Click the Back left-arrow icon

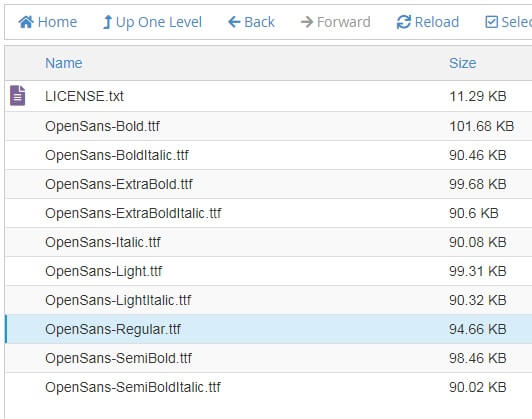(x=234, y=22)
